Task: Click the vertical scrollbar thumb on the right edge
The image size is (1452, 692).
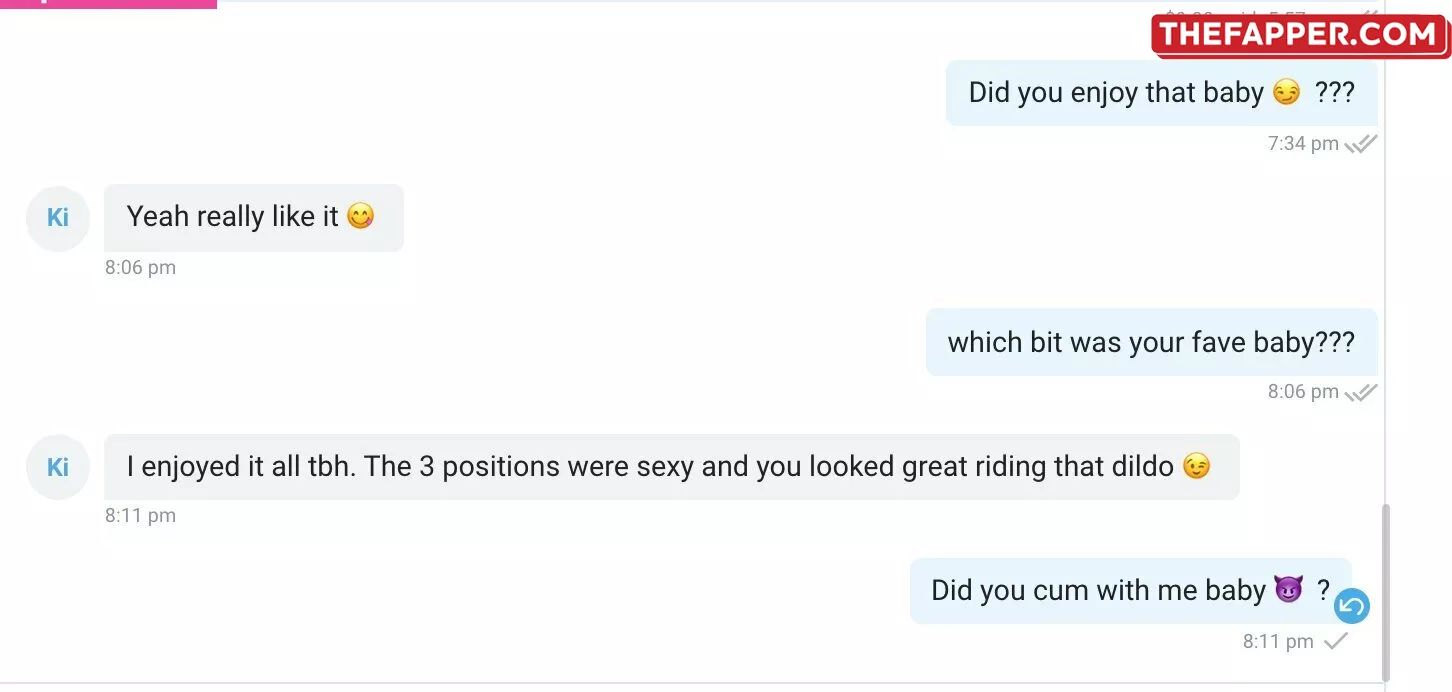Action: (x=1385, y=591)
